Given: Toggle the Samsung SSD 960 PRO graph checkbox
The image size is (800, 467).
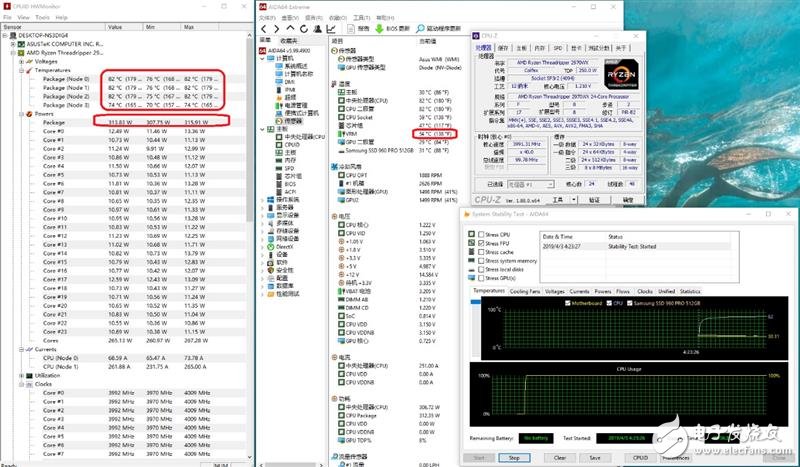Looking at the screenshot, I should pyautogui.click(x=630, y=303).
